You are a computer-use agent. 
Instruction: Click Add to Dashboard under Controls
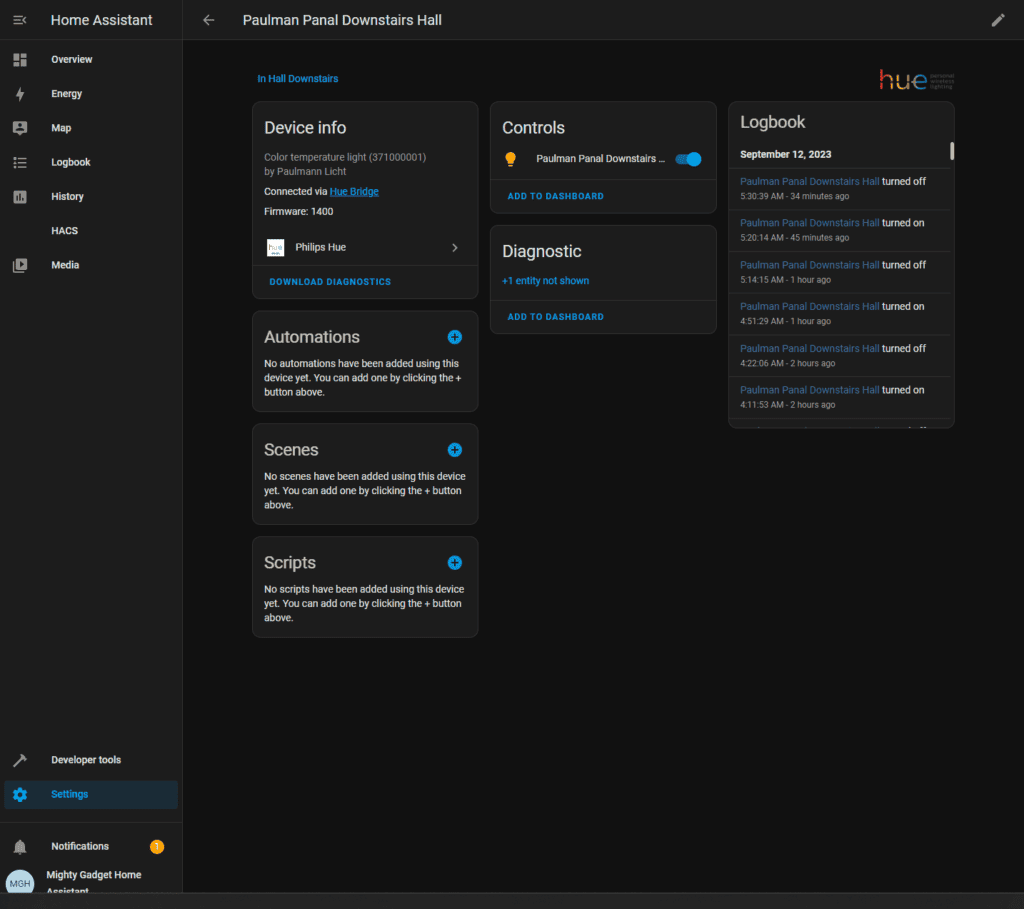[x=555, y=196]
